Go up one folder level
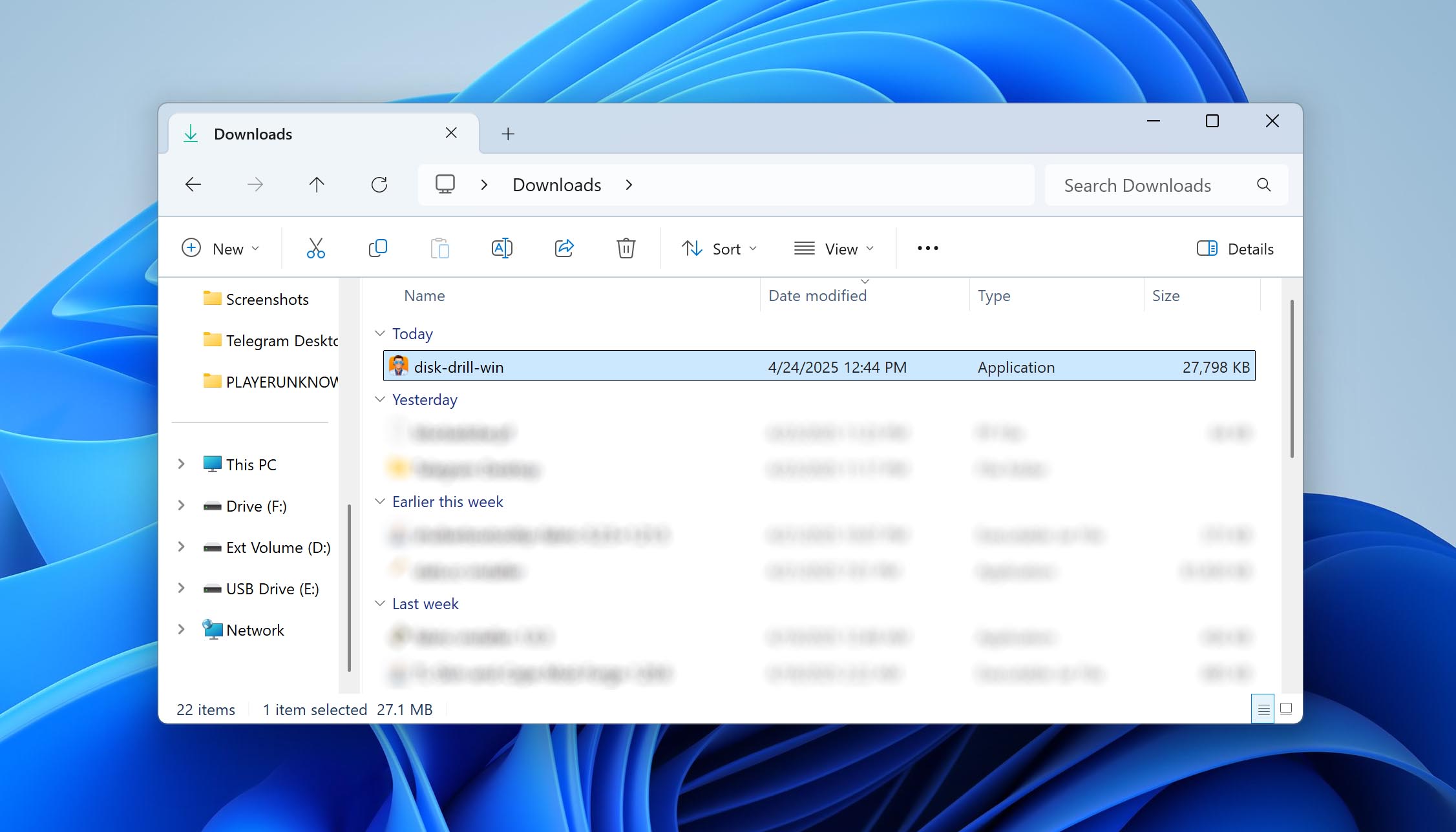The height and width of the screenshot is (832, 1456). (317, 185)
